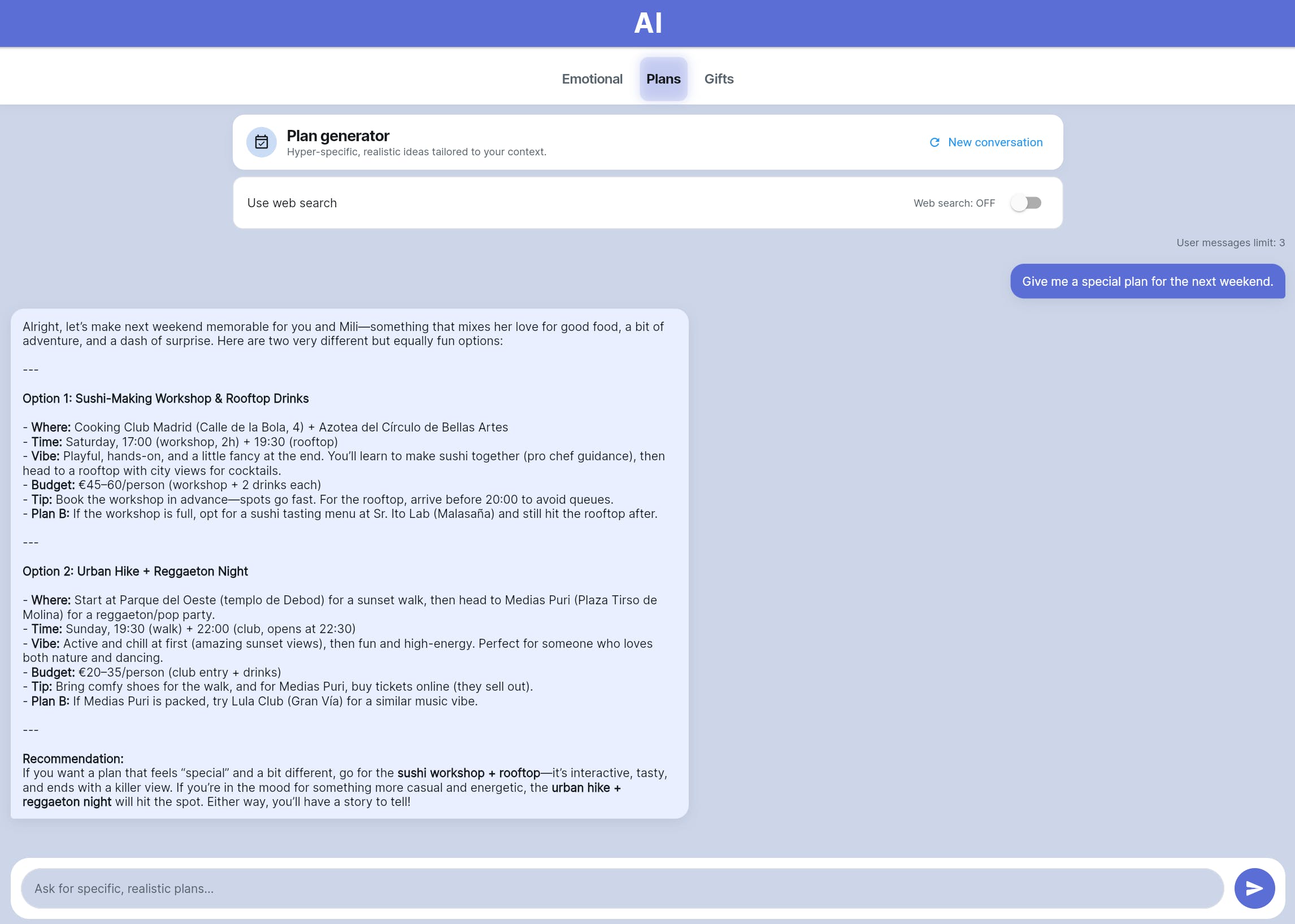This screenshot has height=924, width=1295.
Task: Click 'User messages limit: 3' text
Action: (x=1230, y=243)
